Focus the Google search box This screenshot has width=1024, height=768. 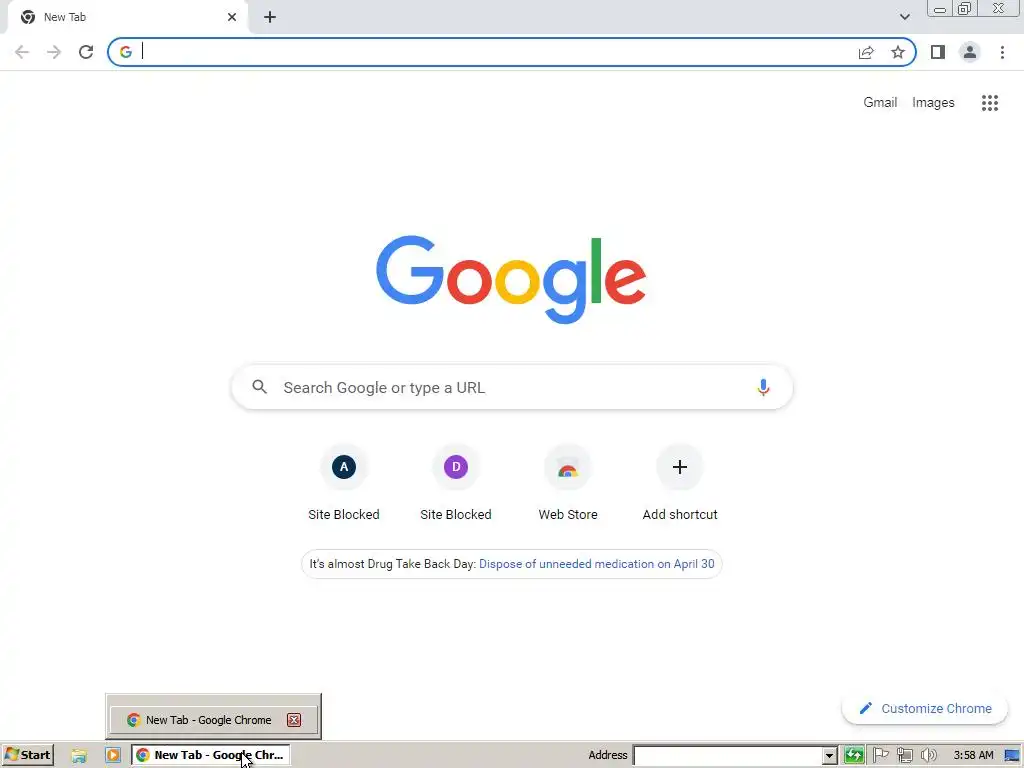coord(512,387)
